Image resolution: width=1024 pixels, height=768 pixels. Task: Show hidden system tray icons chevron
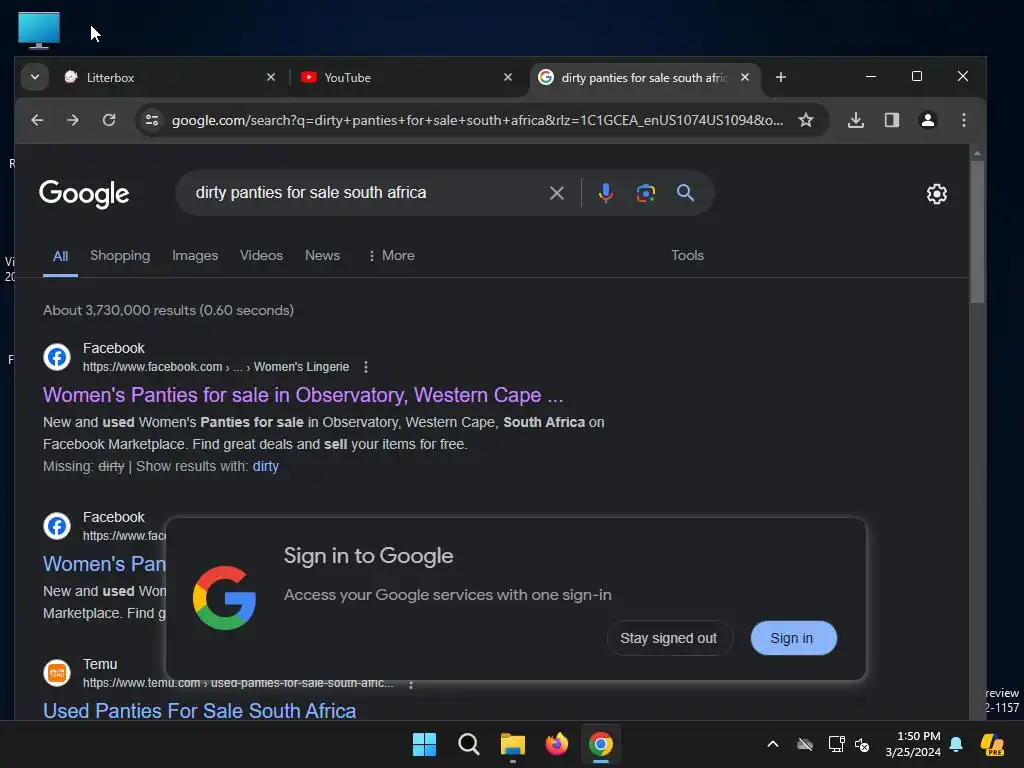[773, 744]
